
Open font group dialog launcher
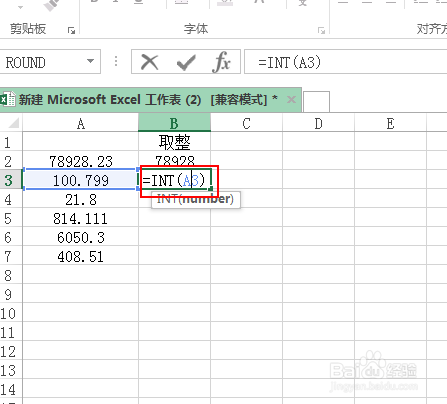(x=321, y=30)
